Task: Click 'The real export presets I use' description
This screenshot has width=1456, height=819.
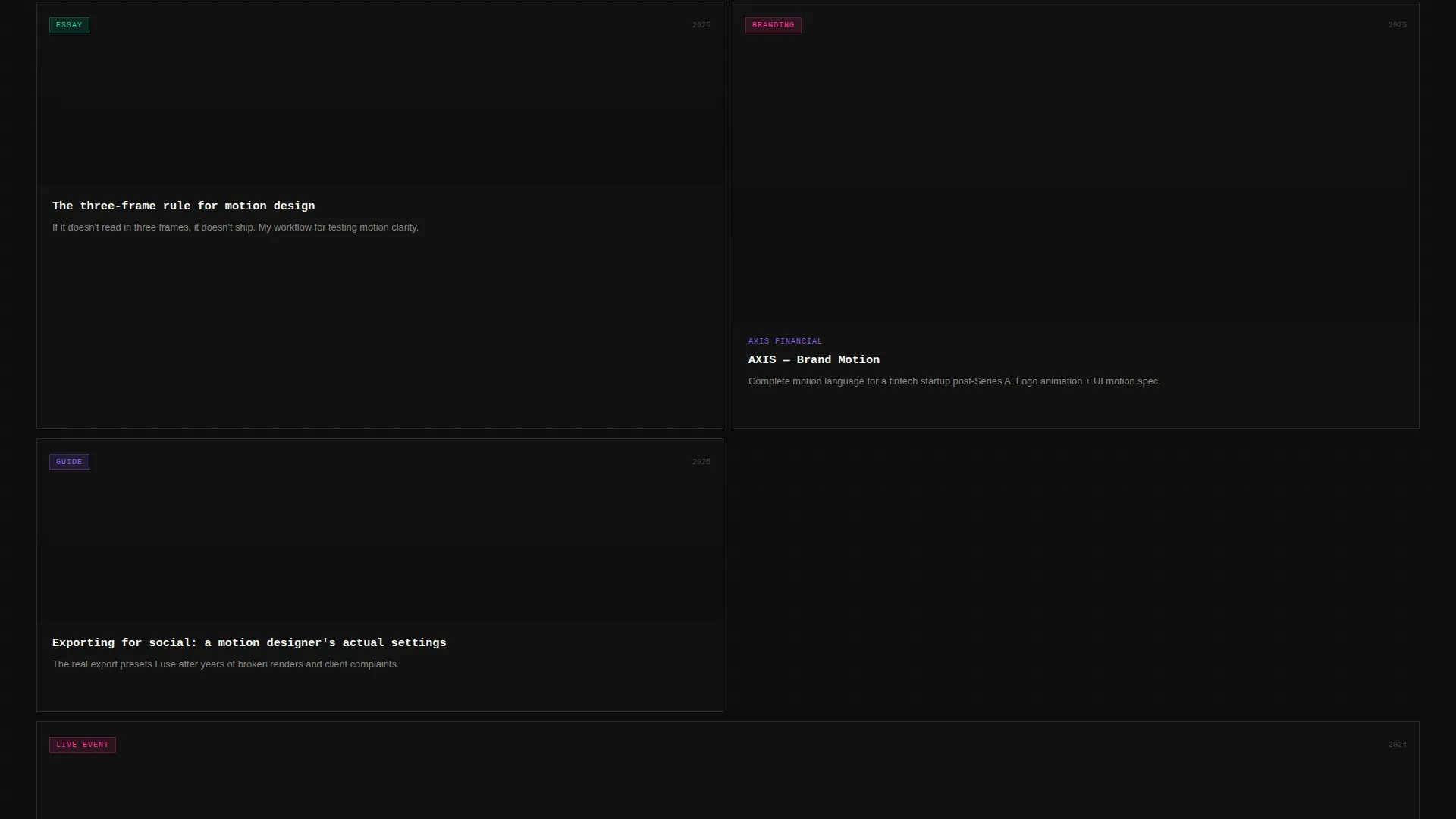Action: [x=225, y=664]
